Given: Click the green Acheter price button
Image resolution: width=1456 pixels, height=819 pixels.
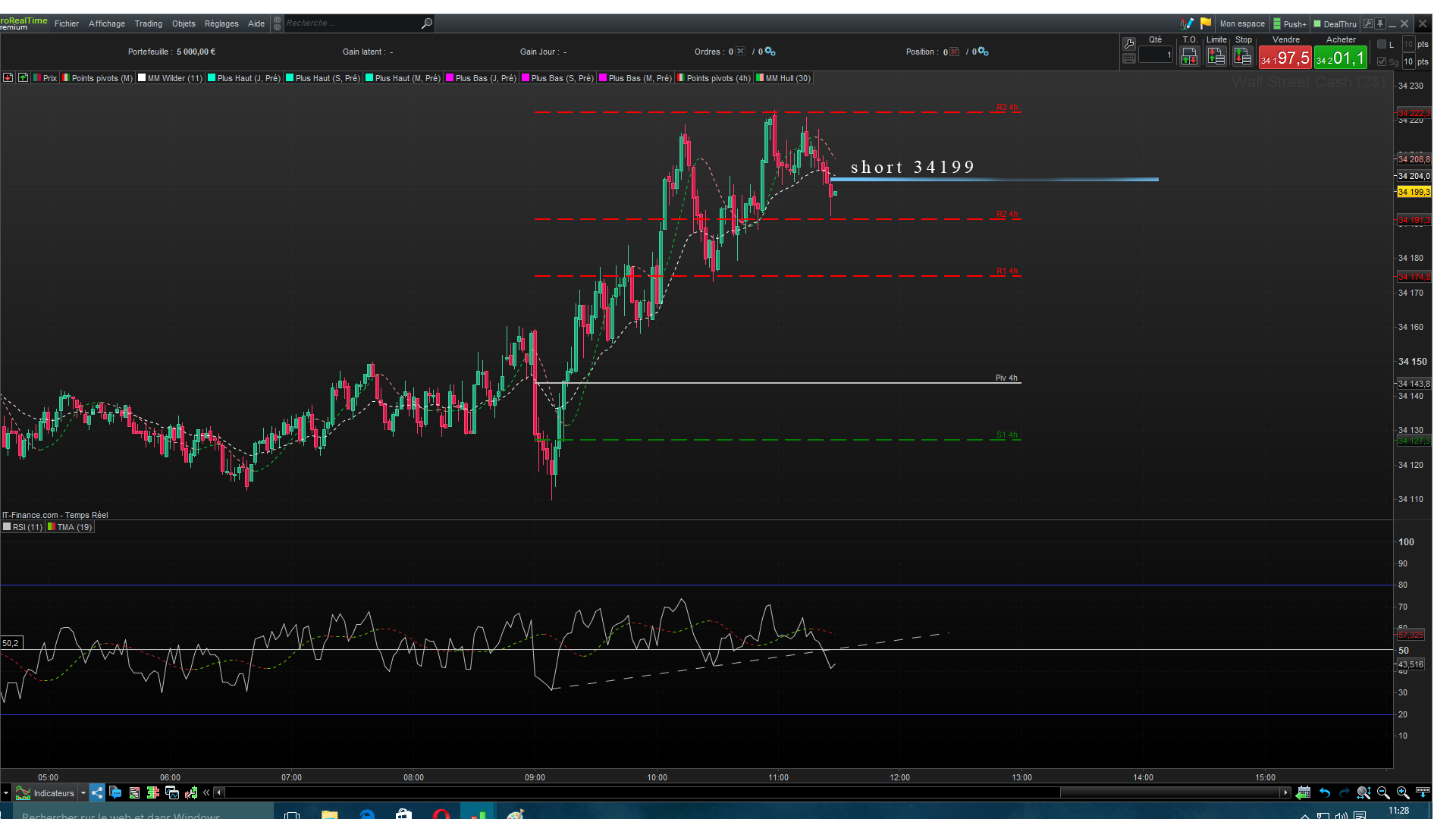Looking at the screenshot, I should tap(1341, 58).
